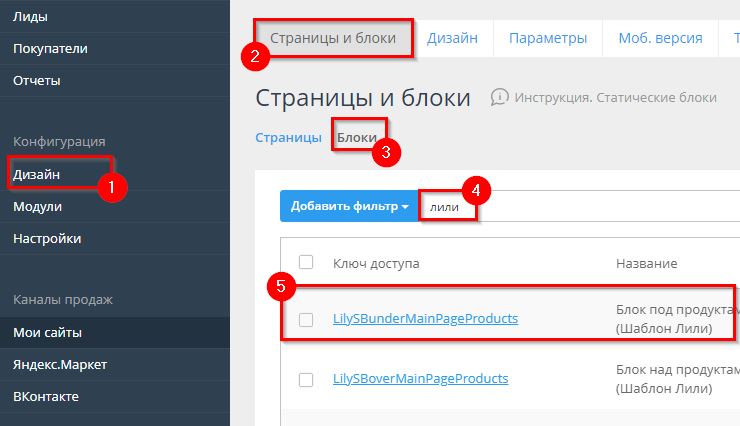This screenshot has width=740, height=426.
Task: Go to Модули in sidebar
Action: coord(38,206)
